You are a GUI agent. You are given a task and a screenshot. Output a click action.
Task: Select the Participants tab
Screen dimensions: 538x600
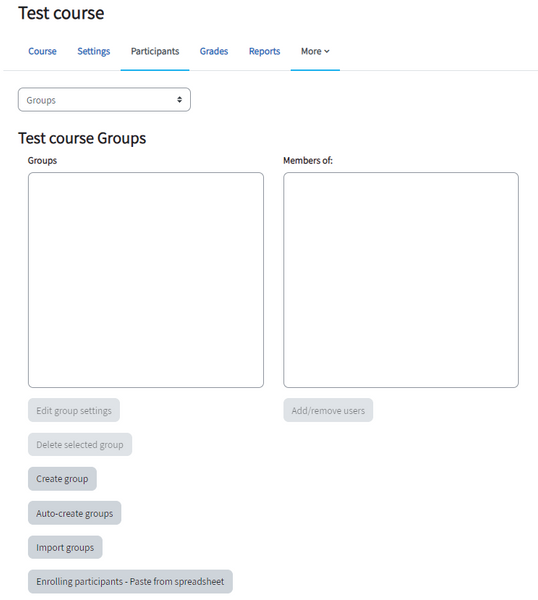(155, 51)
